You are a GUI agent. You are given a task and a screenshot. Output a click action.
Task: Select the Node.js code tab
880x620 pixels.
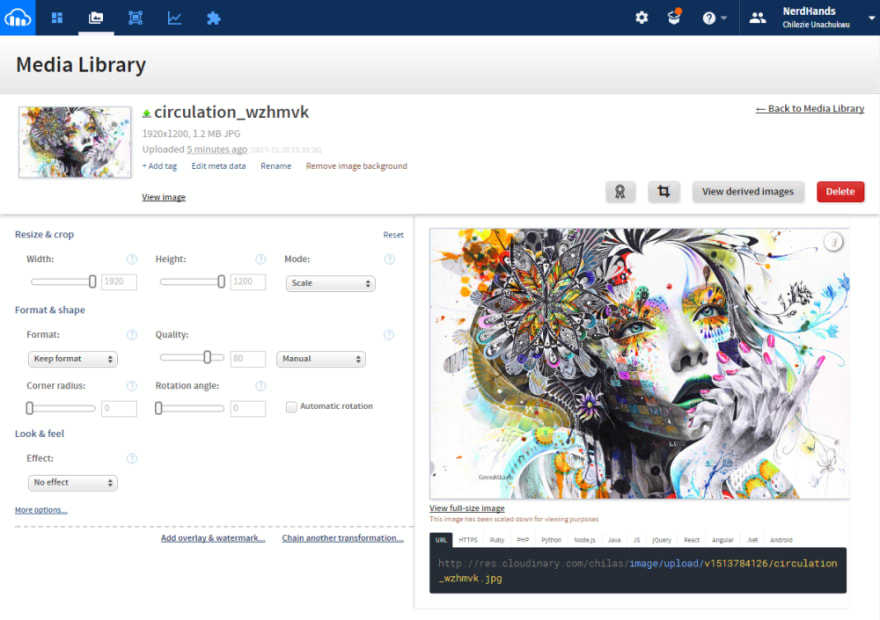pos(584,540)
